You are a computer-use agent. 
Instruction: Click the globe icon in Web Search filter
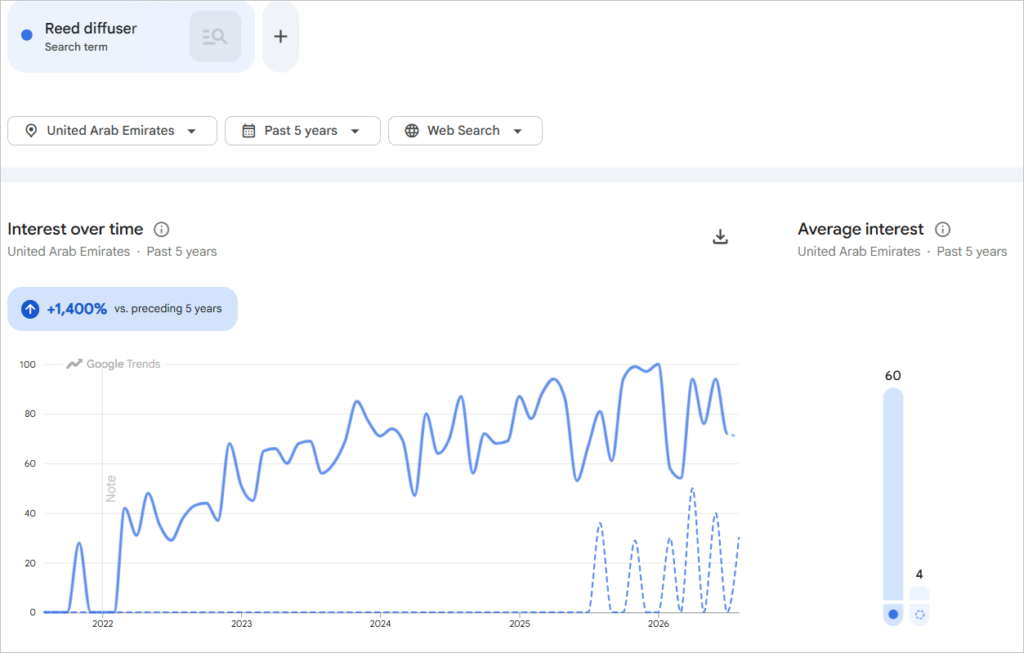[x=411, y=131]
